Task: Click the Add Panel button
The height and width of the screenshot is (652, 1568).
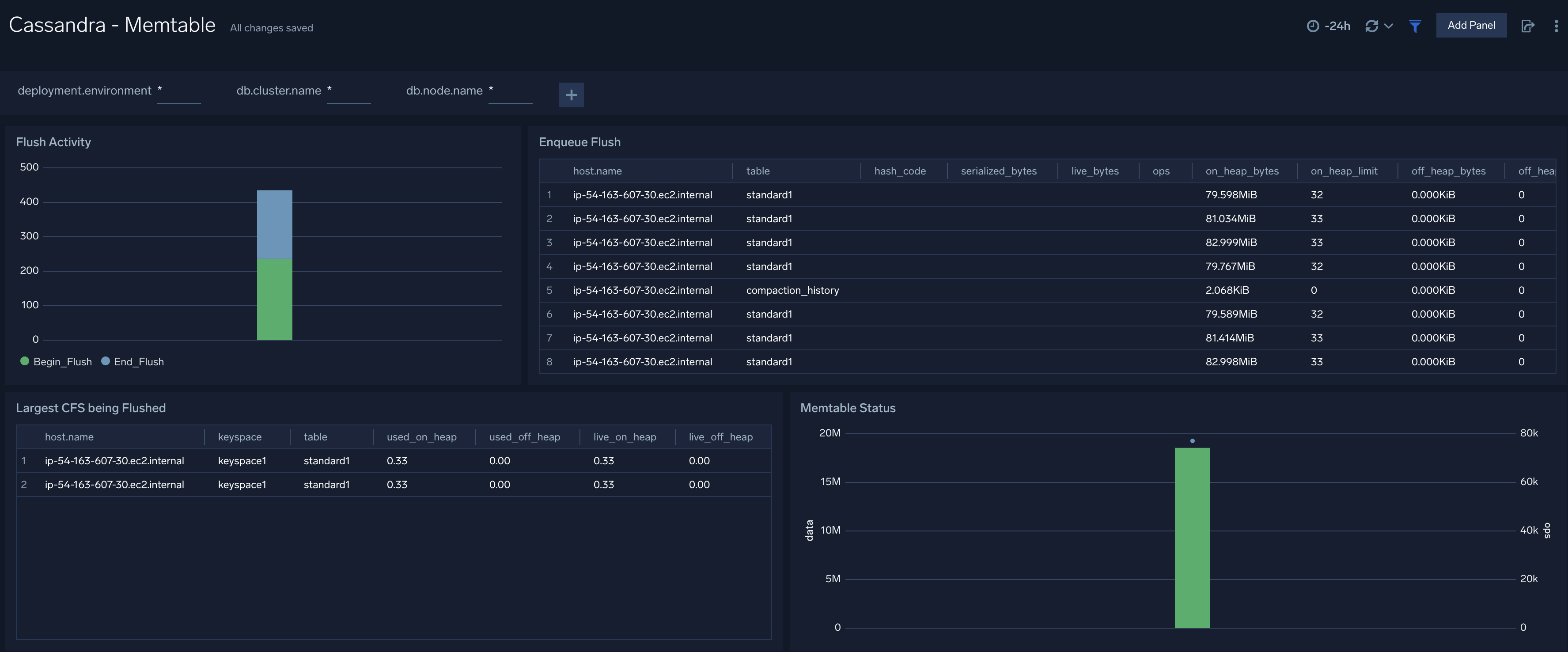Action: [1471, 25]
